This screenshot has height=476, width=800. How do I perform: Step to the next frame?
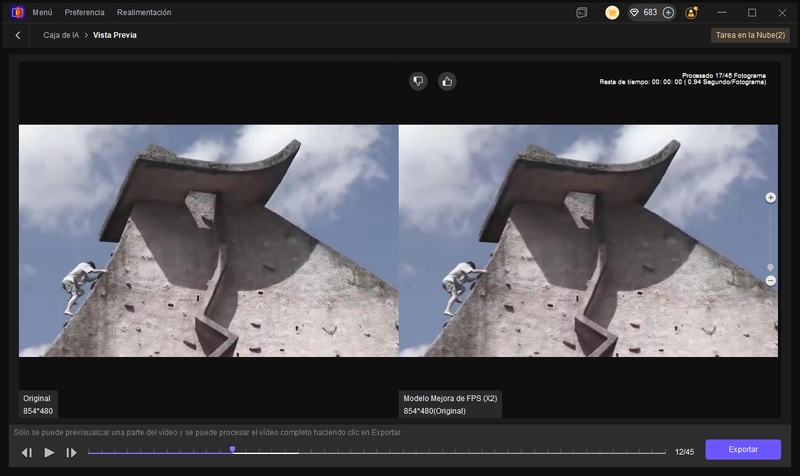[71, 453]
